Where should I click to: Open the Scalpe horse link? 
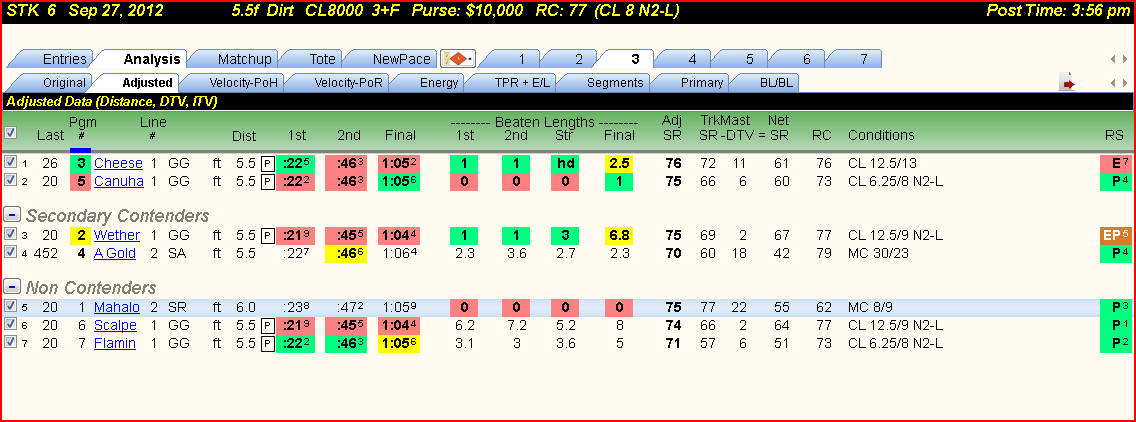point(116,325)
